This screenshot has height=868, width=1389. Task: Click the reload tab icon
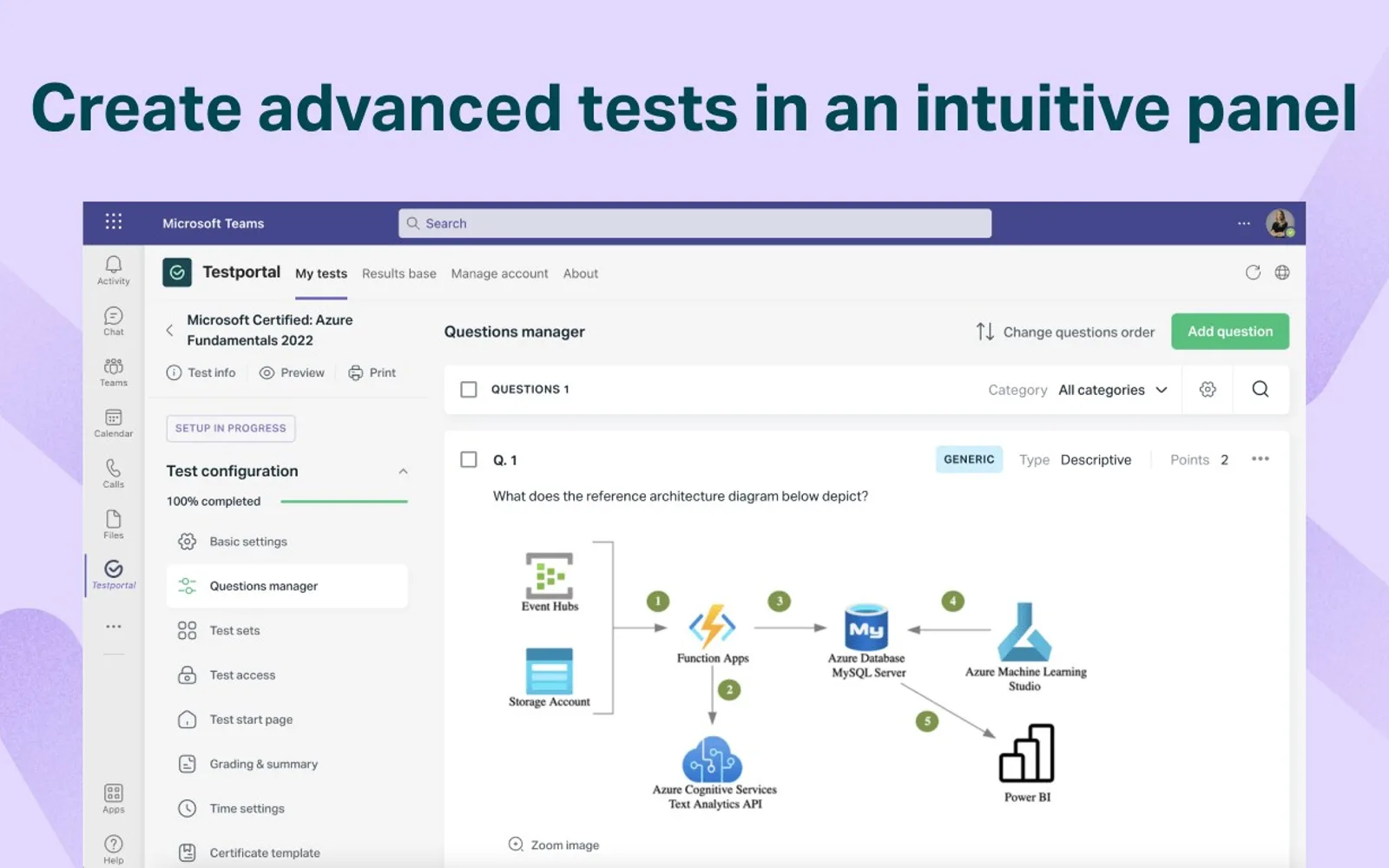[x=1253, y=273]
